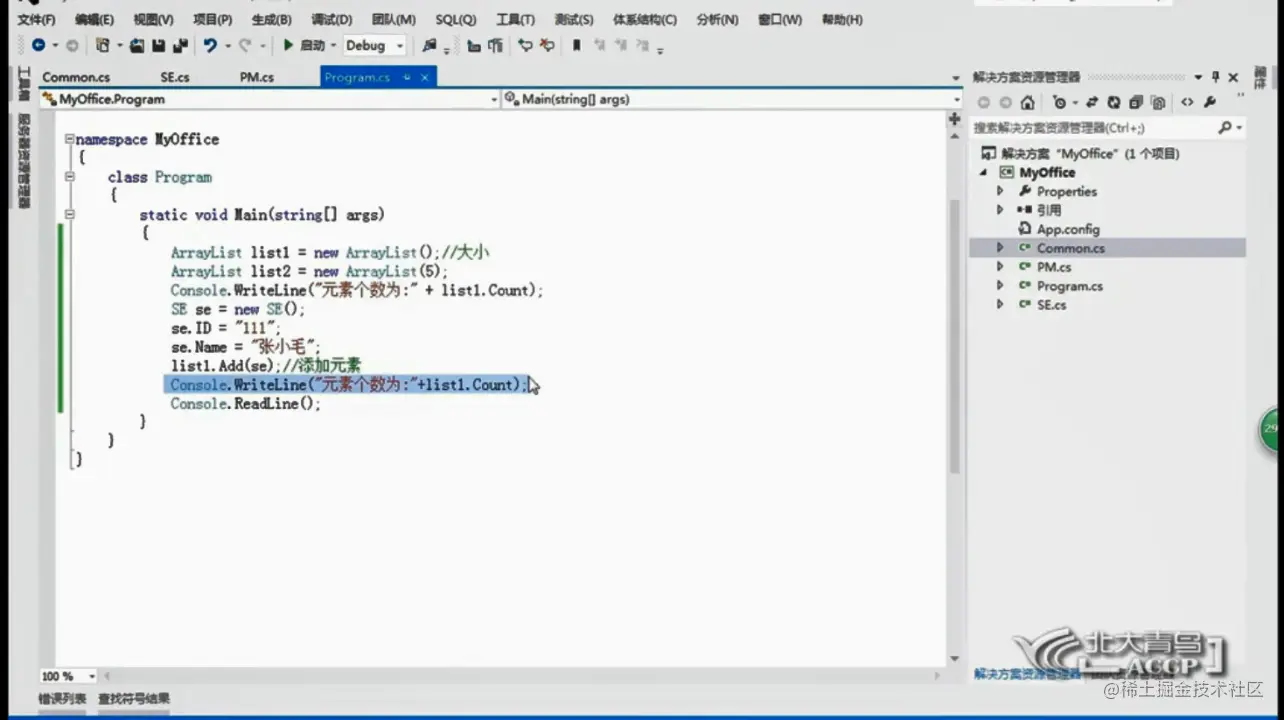Switch to the SE.cs editor tab
The image size is (1284, 720).
click(x=174, y=77)
